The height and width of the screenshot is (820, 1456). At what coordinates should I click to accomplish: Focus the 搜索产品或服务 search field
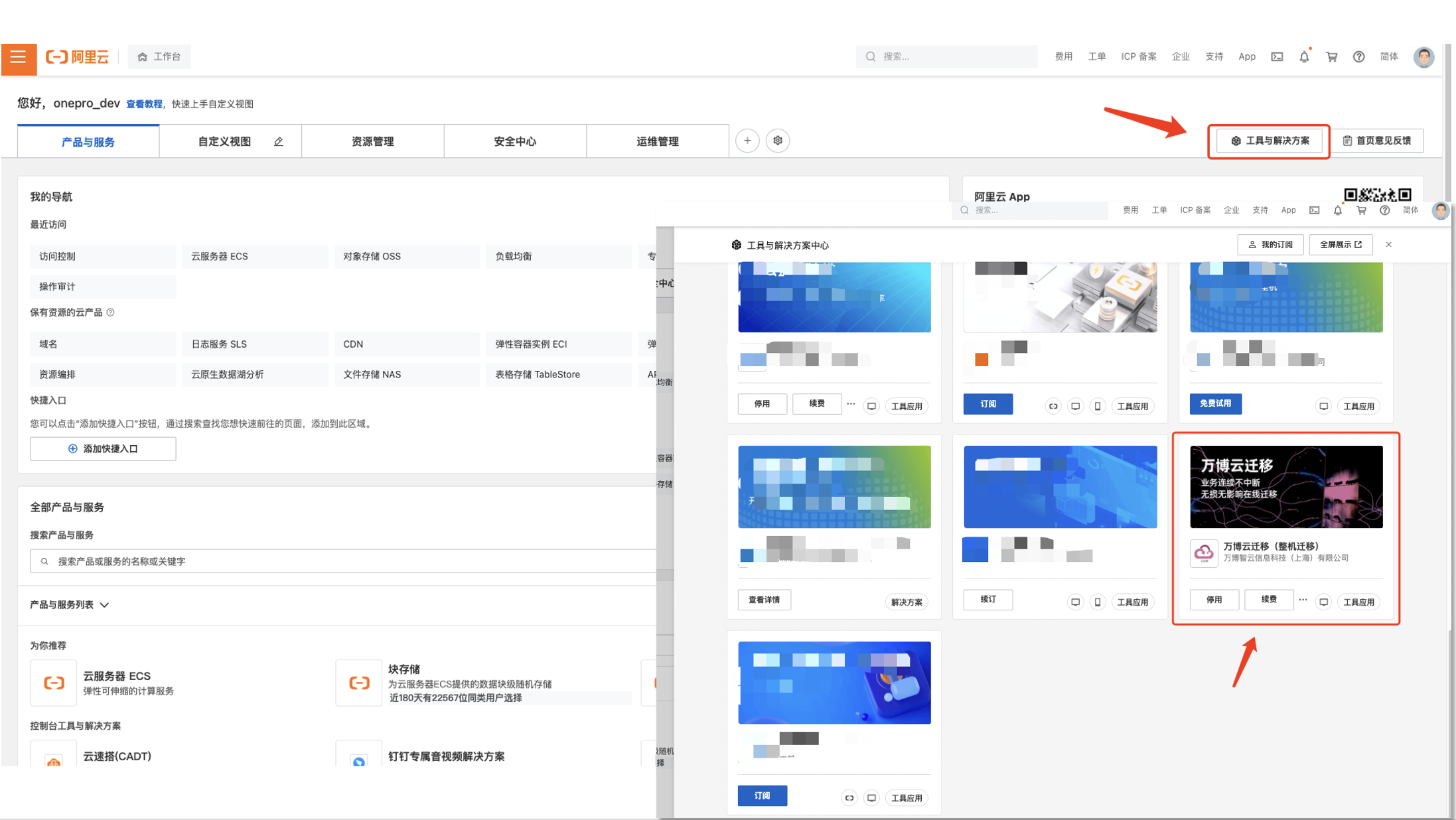(x=343, y=561)
